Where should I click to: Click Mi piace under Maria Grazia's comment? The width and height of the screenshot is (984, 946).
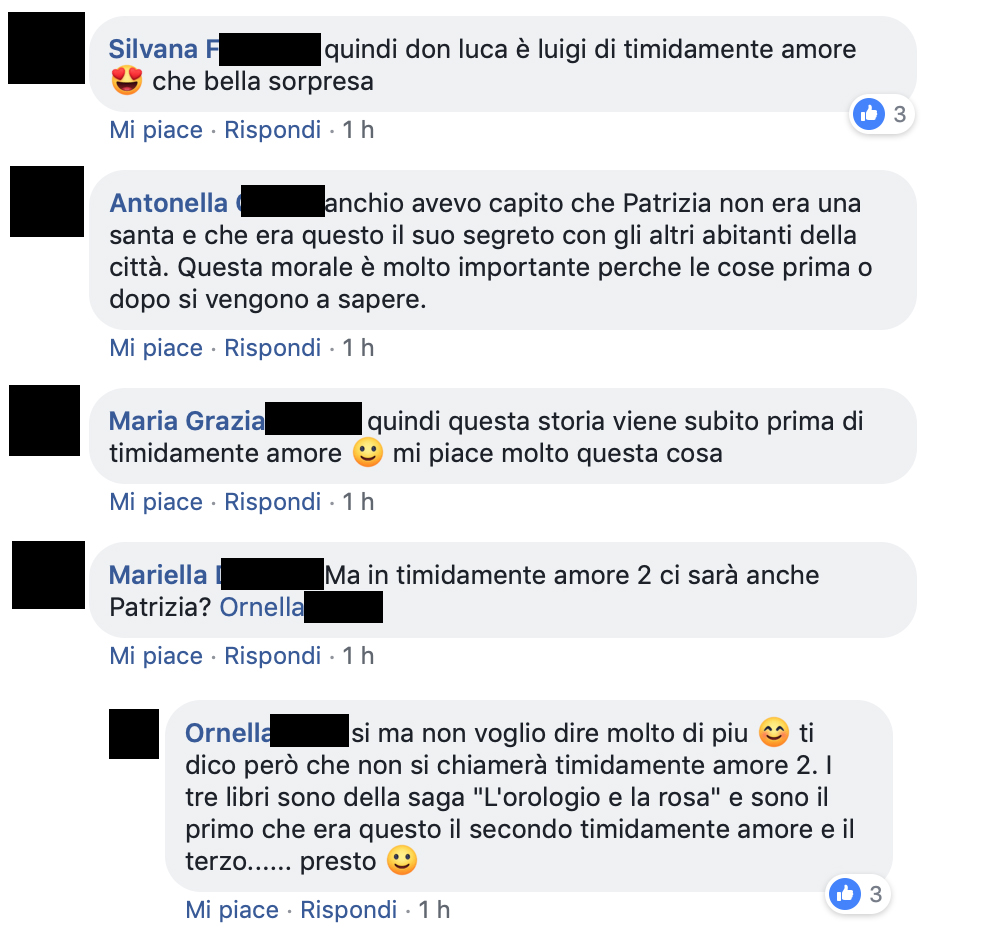(156, 502)
